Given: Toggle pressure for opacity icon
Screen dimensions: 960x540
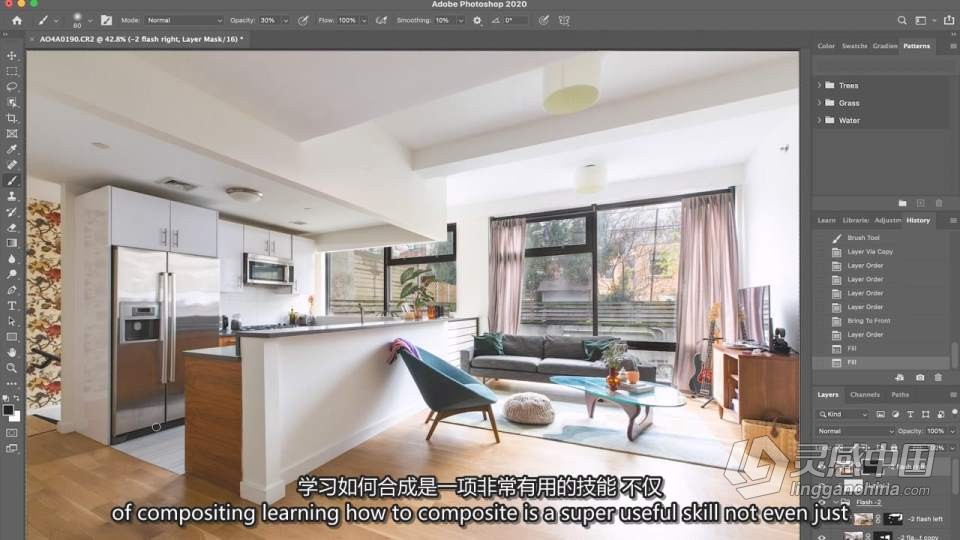Looking at the screenshot, I should point(303,20).
